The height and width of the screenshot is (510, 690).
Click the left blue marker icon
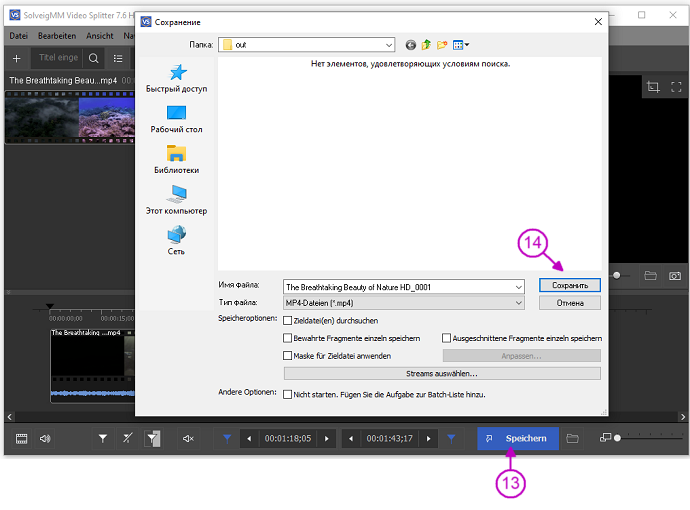[x=227, y=438]
